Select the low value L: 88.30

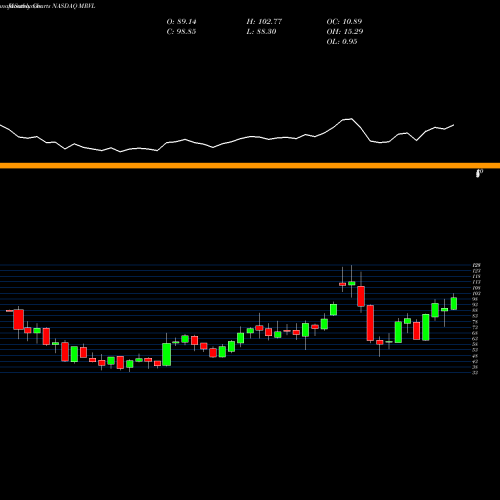pyautogui.click(x=261, y=32)
